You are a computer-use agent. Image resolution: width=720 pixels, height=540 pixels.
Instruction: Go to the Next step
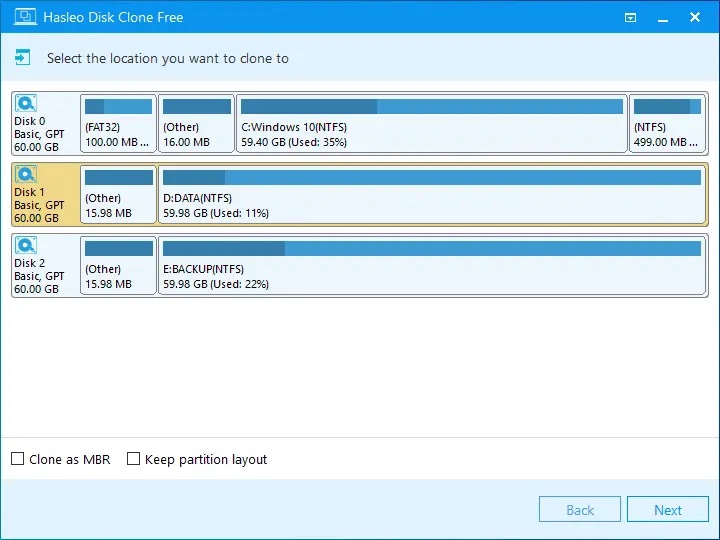[x=668, y=509]
